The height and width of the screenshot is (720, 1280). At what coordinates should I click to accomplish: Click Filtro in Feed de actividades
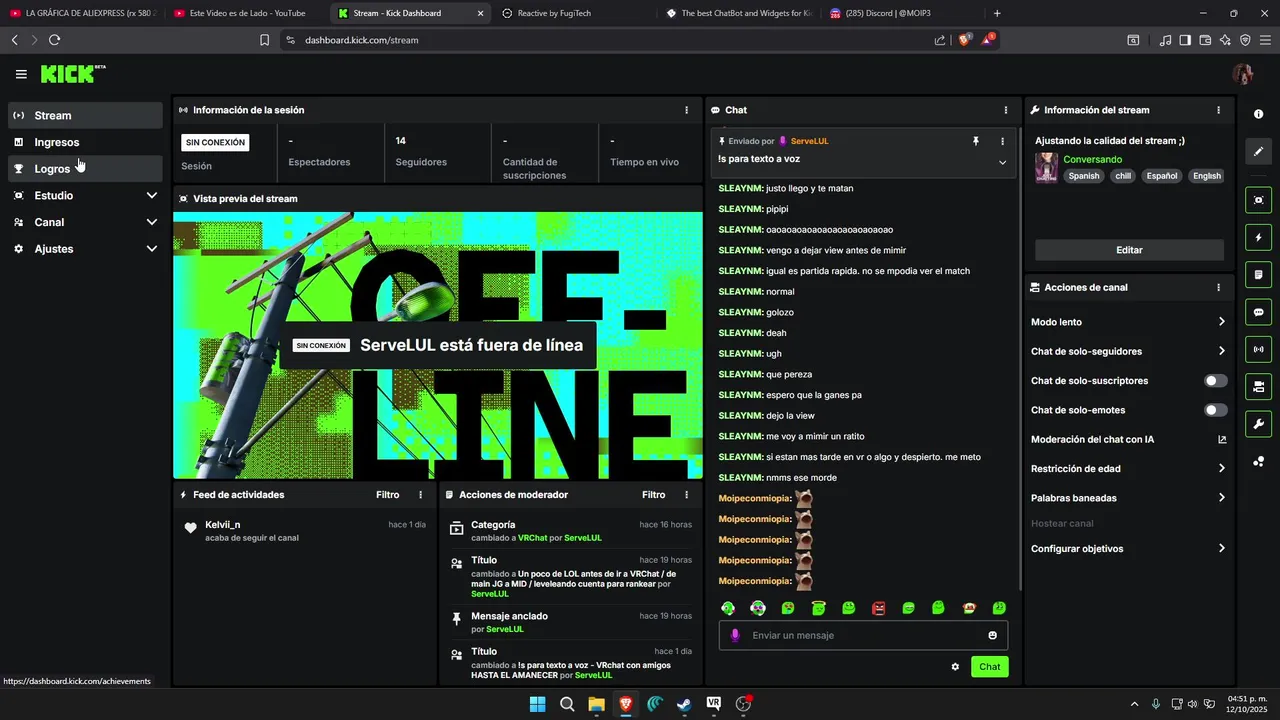pos(387,495)
